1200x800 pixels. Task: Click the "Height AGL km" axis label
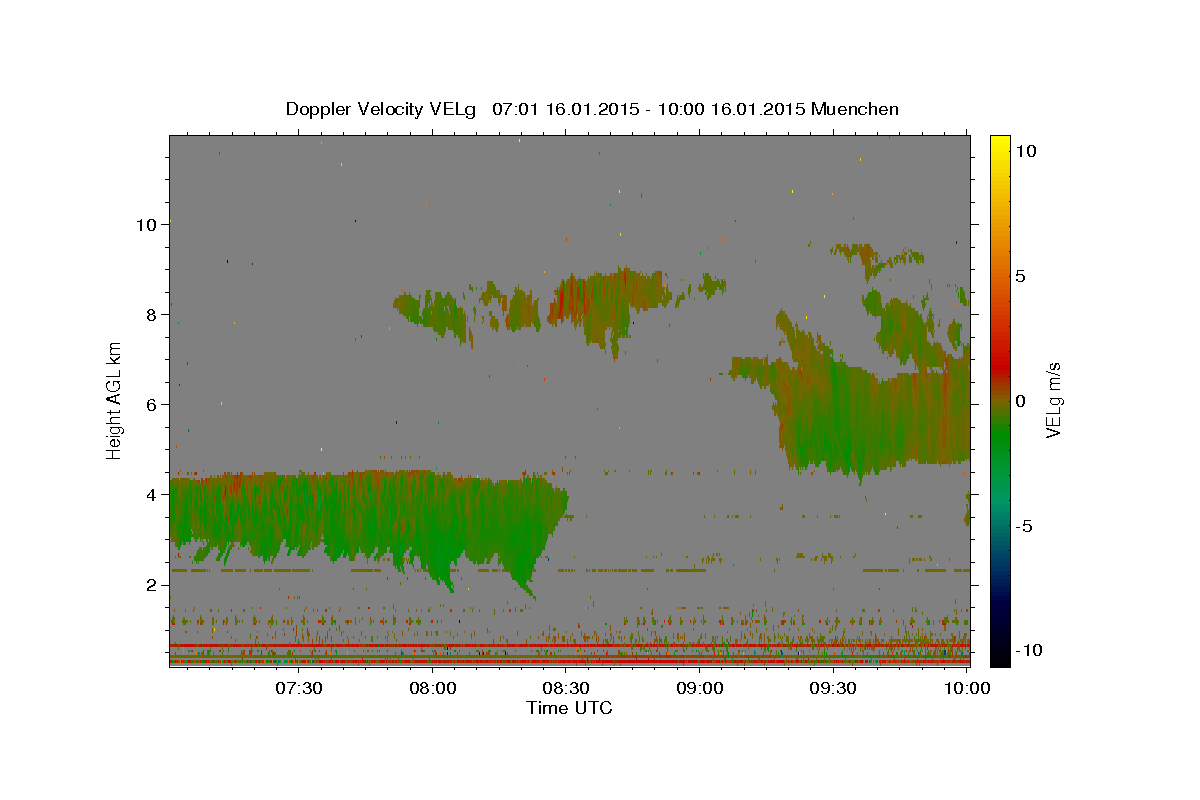click(x=115, y=400)
